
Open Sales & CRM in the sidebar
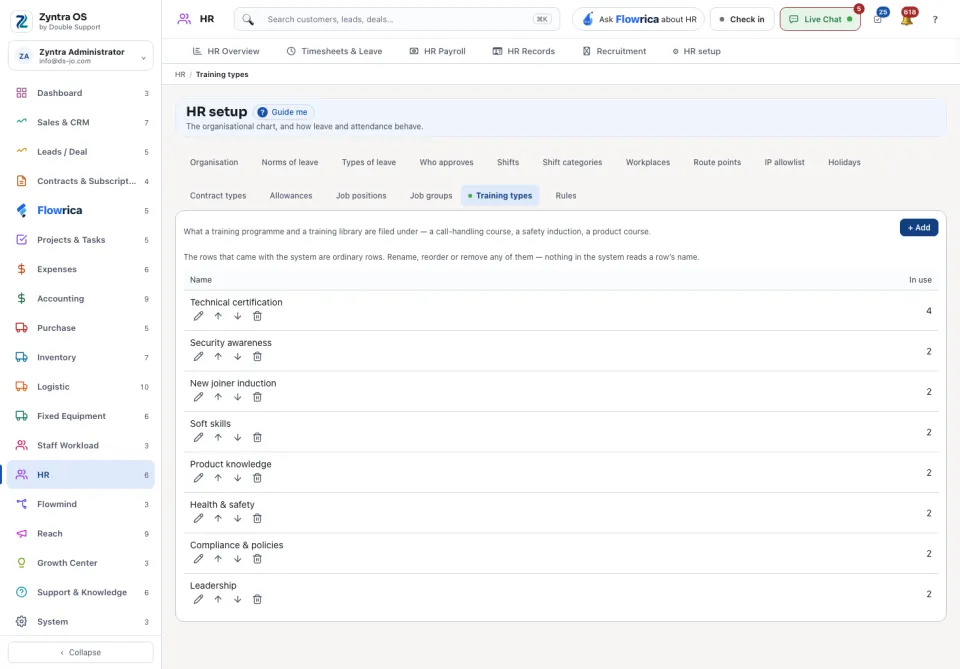pyautogui.click(x=81, y=122)
